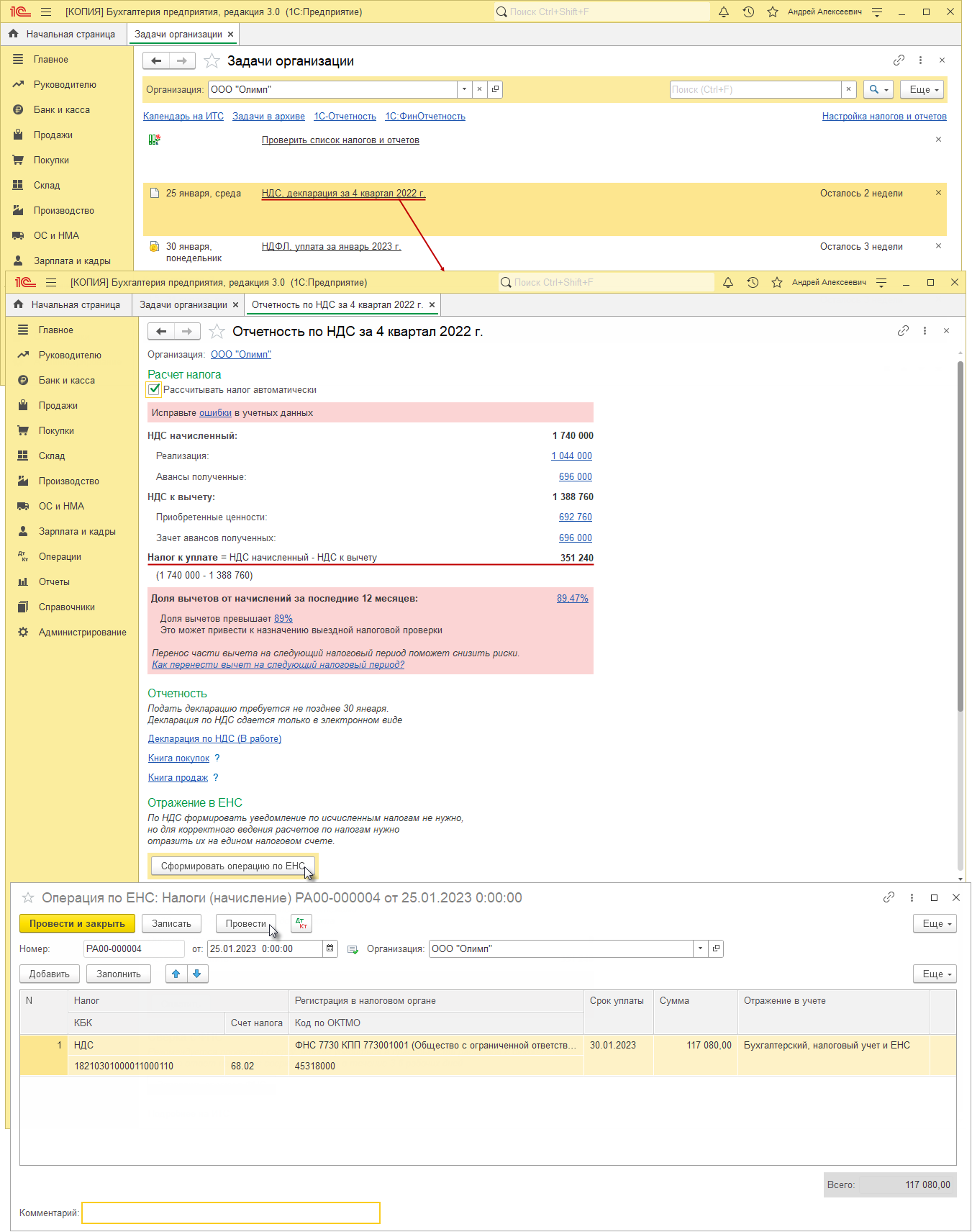This screenshot has width=972, height=1232.
Task: Go forward in Задачи организации form
Action: (182, 61)
